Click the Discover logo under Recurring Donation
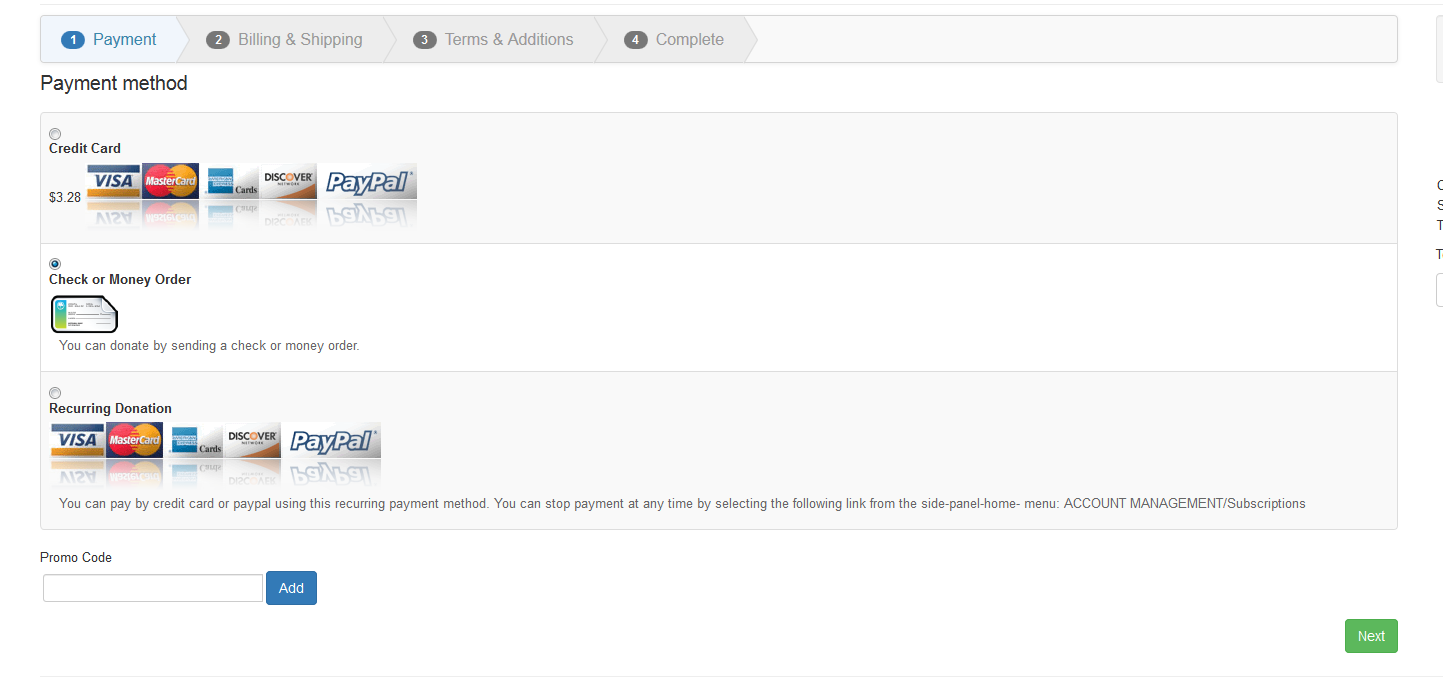1443x679 pixels. [x=252, y=440]
